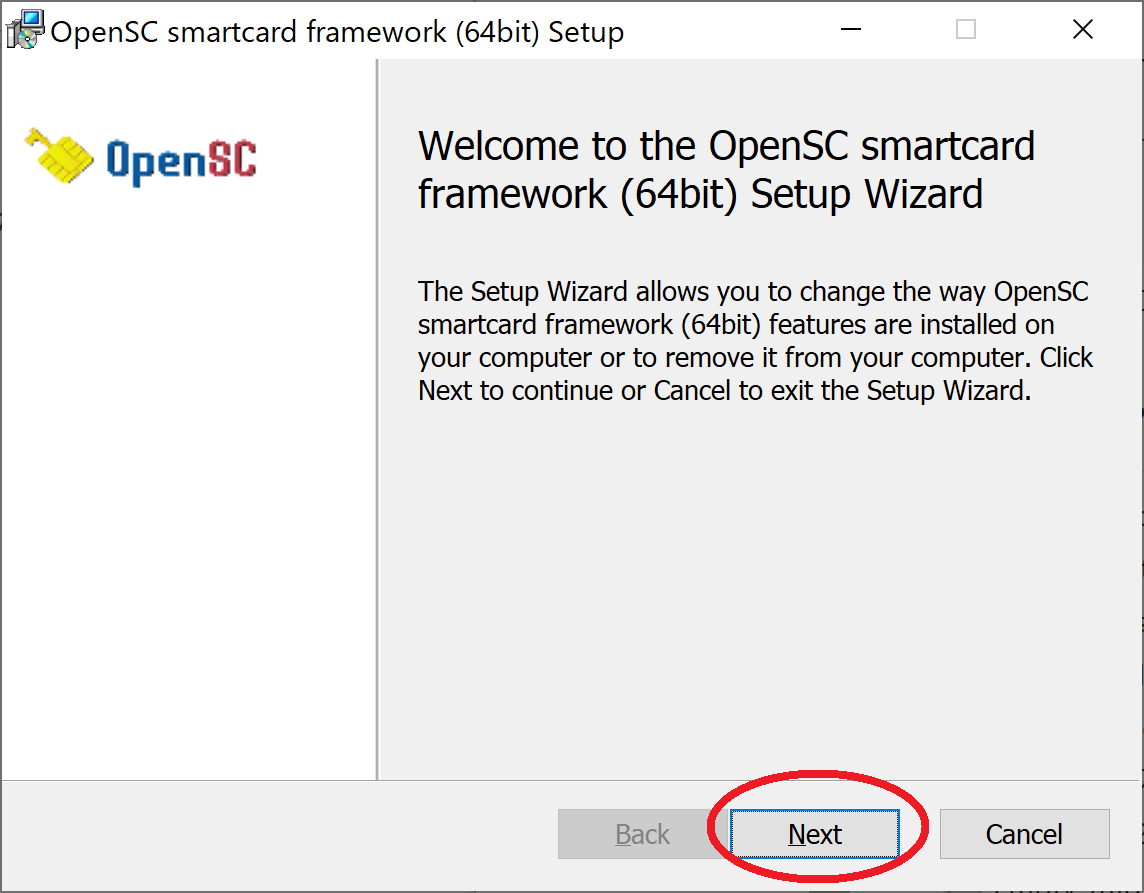Click the minimize icon on the title bar
This screenshot has width=1144, height=893.
coord(850,30)
